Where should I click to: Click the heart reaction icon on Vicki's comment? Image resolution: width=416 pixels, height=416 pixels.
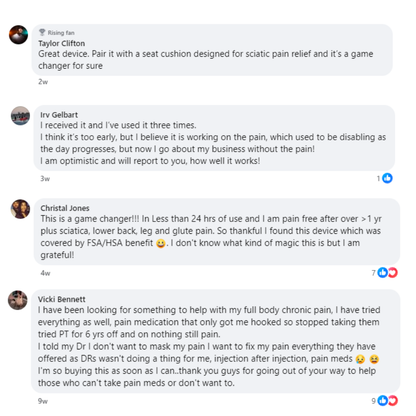click(x=393, y=400)
